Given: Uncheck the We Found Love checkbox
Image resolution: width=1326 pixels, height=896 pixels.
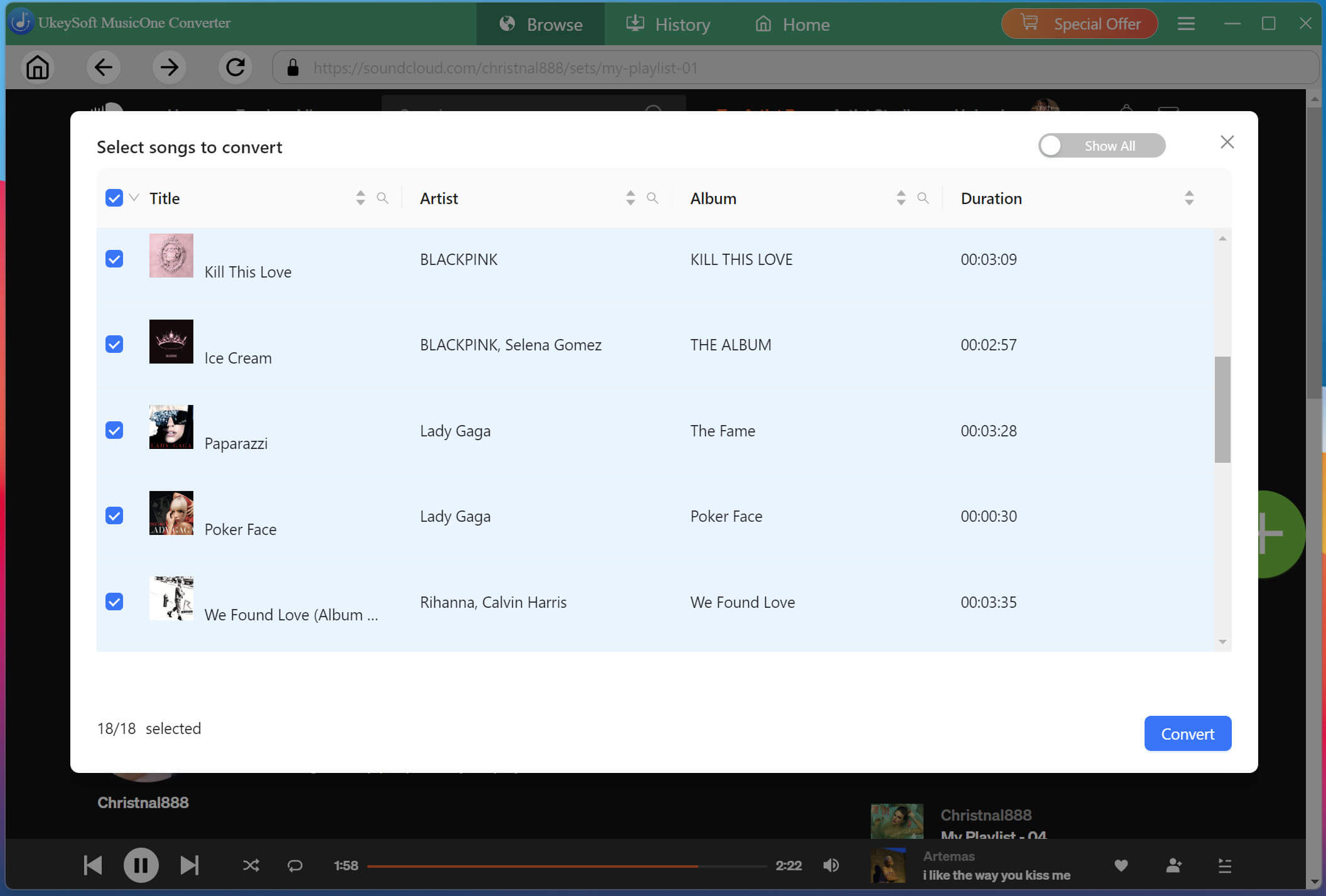Looking at the screenshot, I should pos(114,602).
